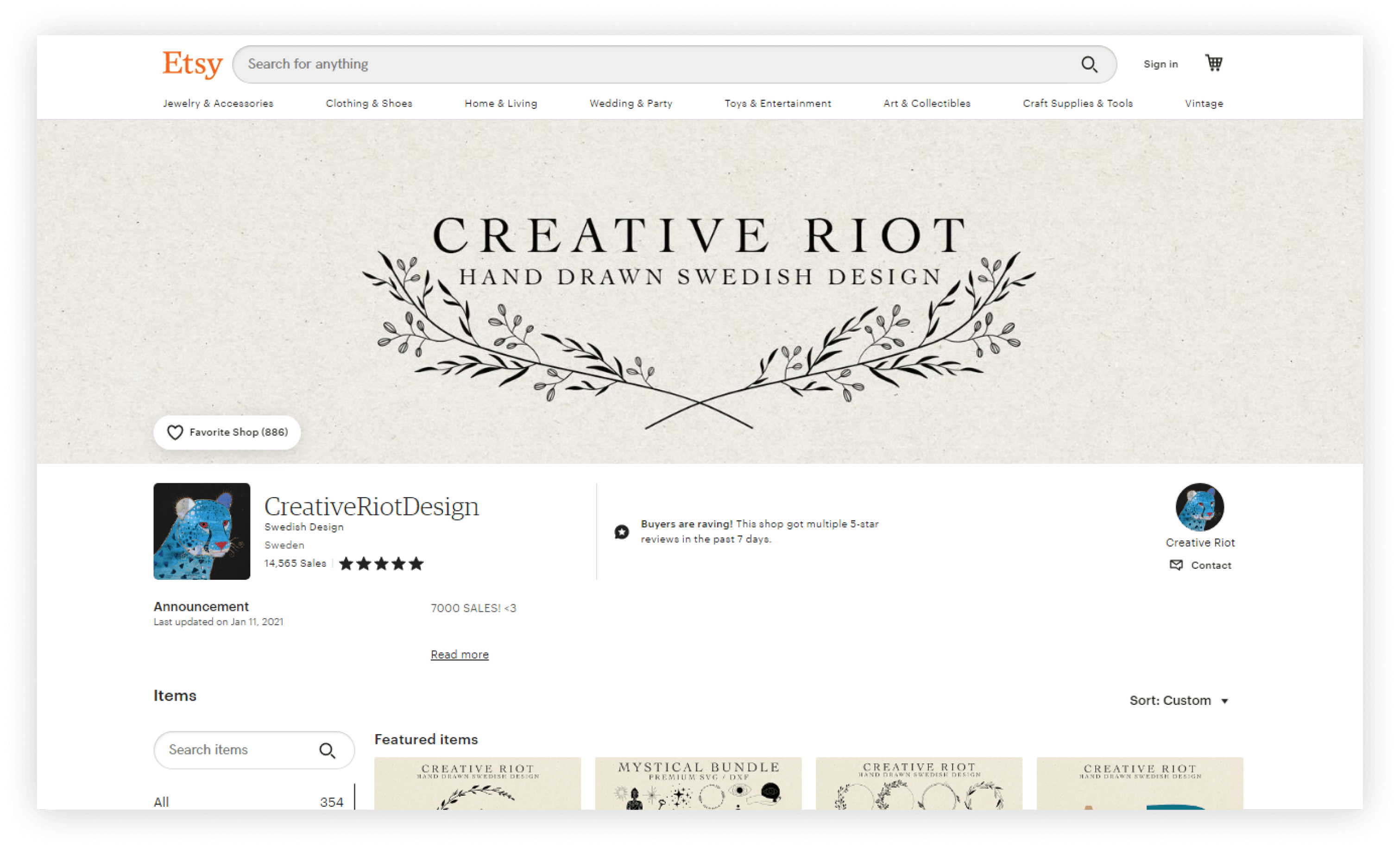The height and width of the screenshot is (849, 1400).
Task: Click the heart icon to favorite the shop
Action: tap(176, 432)
